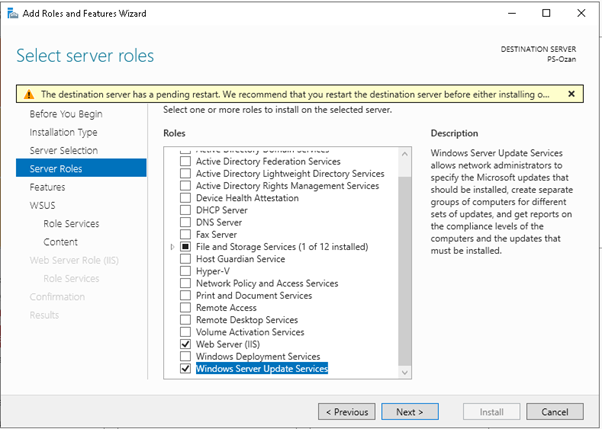Maximize the wizard window
This screenshot has height=429, width=602.
(545, 13)
